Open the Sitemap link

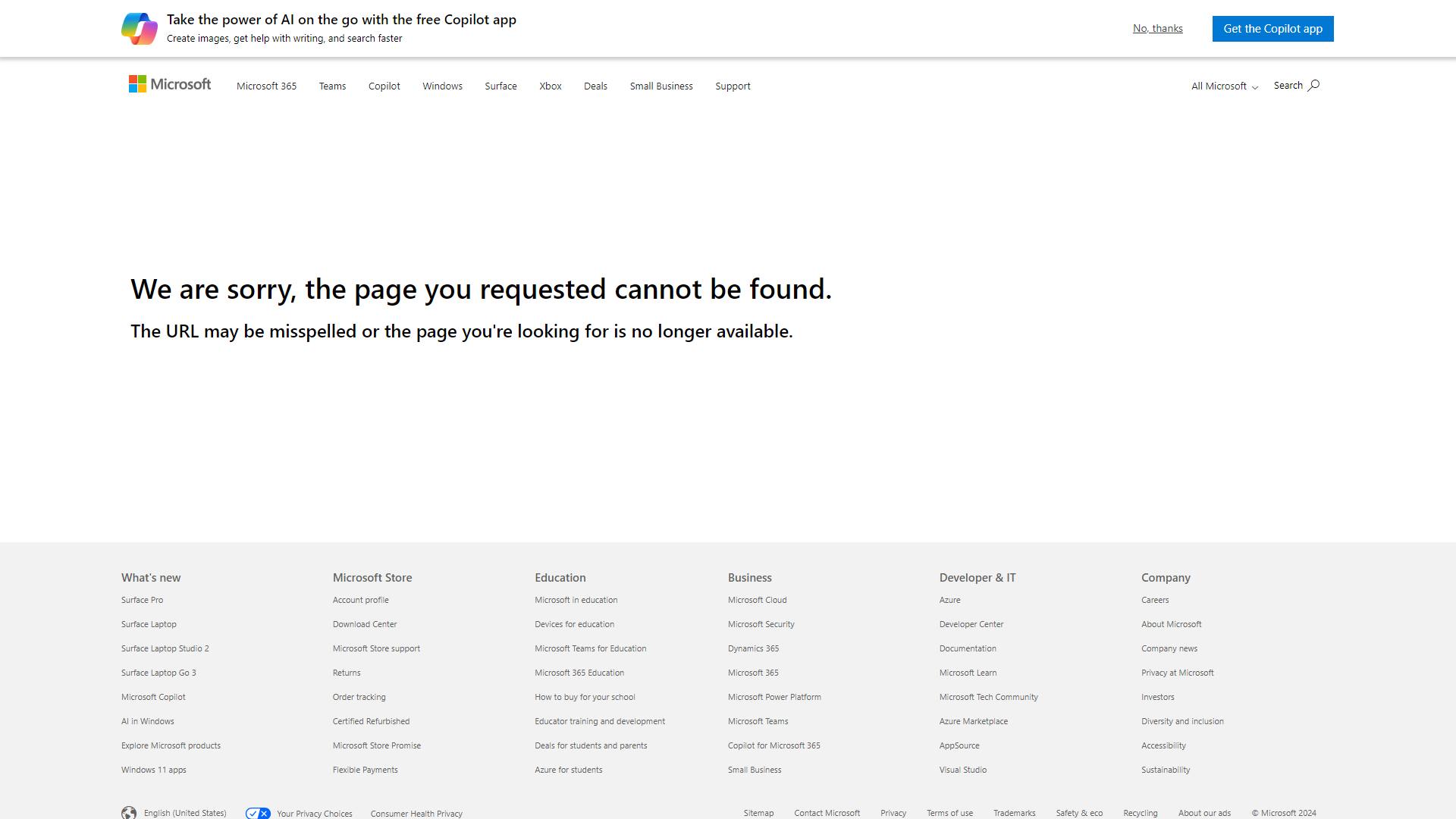(x=758, y=812)
